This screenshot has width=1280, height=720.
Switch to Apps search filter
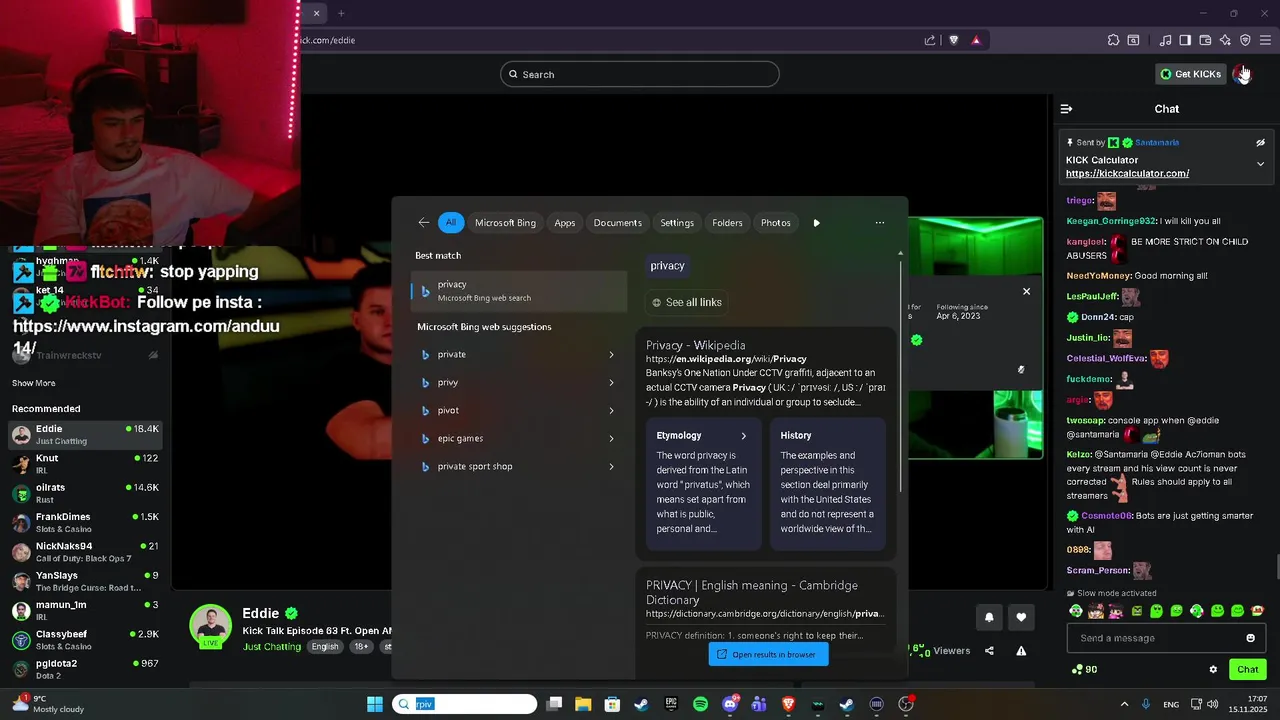[565, 223]
